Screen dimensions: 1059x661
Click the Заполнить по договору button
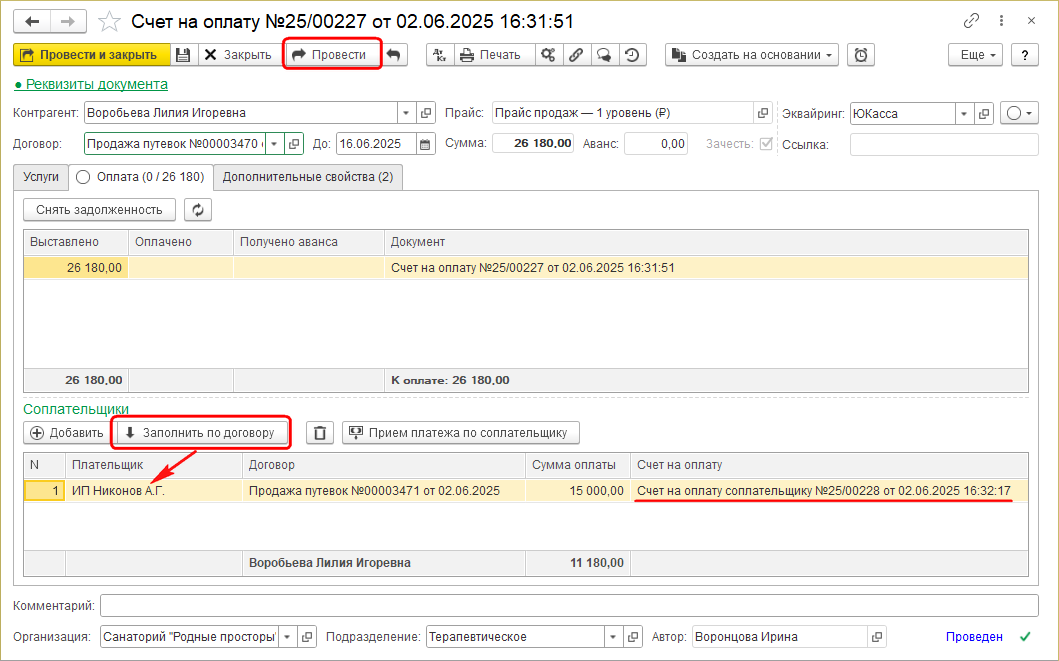[x=201, y=433]
